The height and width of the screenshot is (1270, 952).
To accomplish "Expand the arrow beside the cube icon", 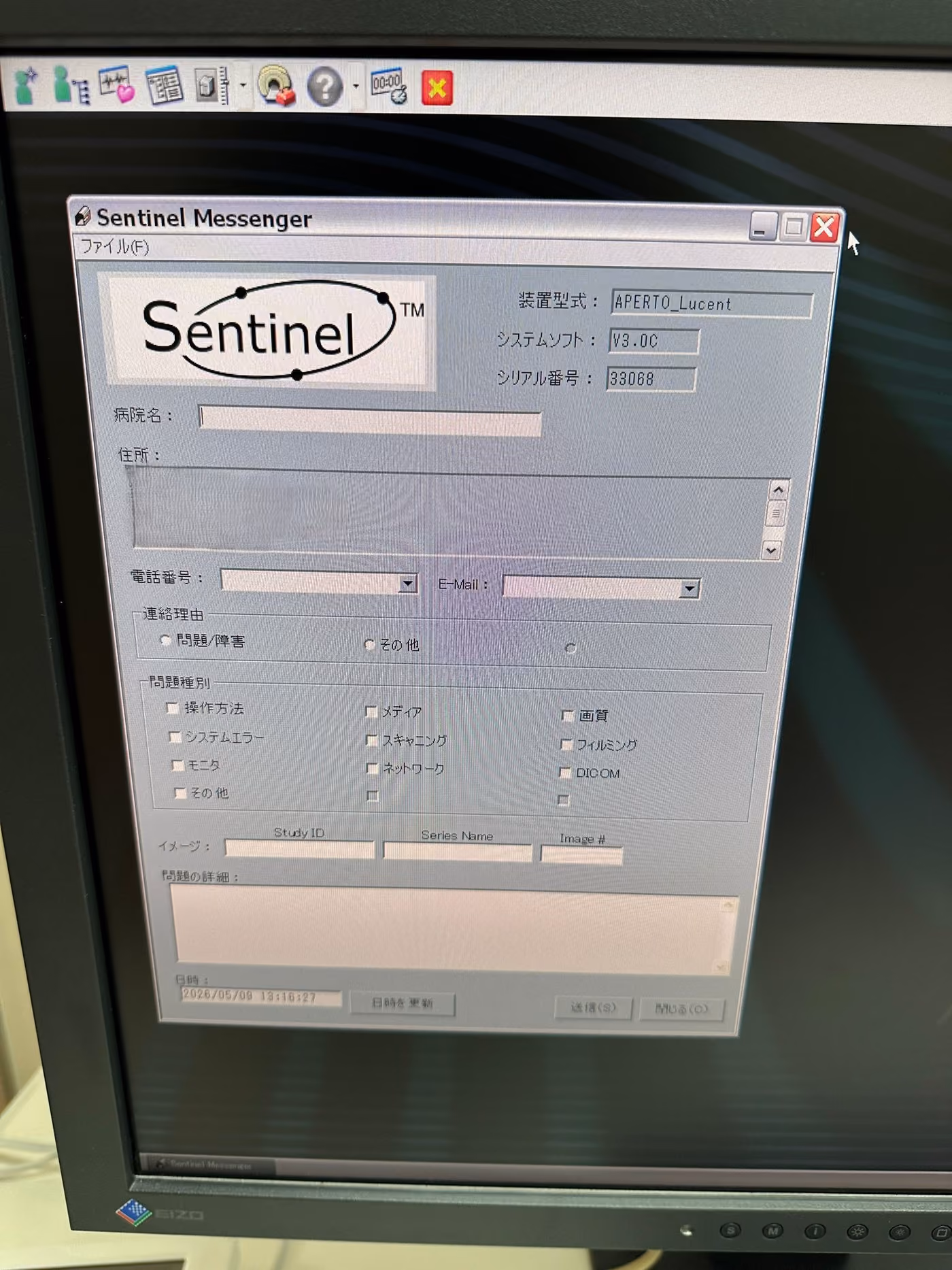I will (242, 86).
